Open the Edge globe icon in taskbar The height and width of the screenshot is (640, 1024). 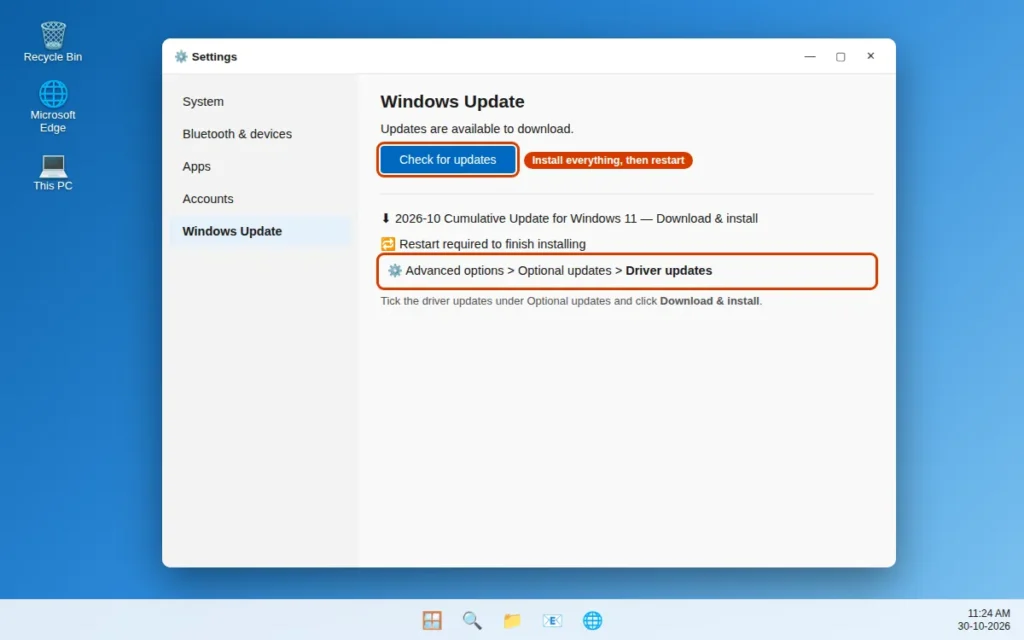pyautogui.click(x=592, y=620)
